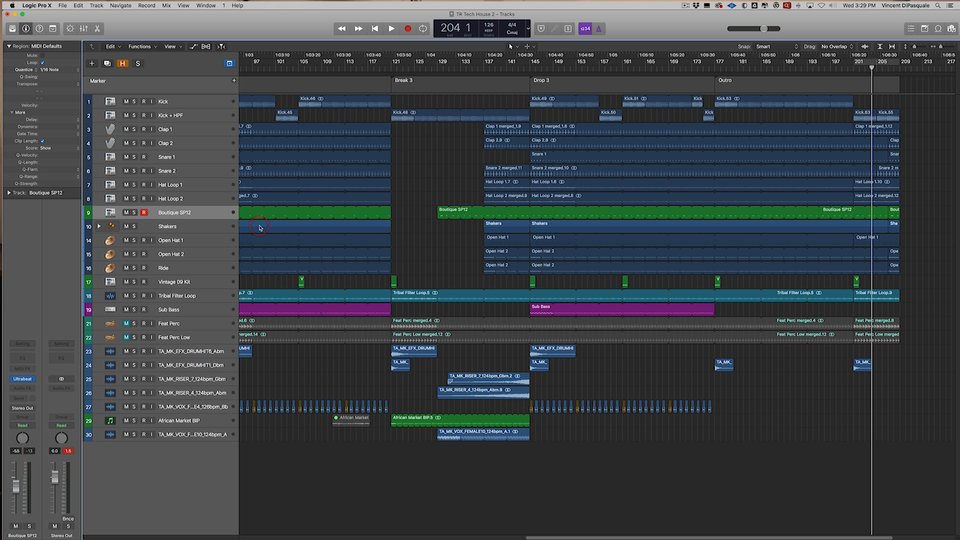Open the Loop Browser icon
This screenshot has height=540, width=960.
pos(938,29)
